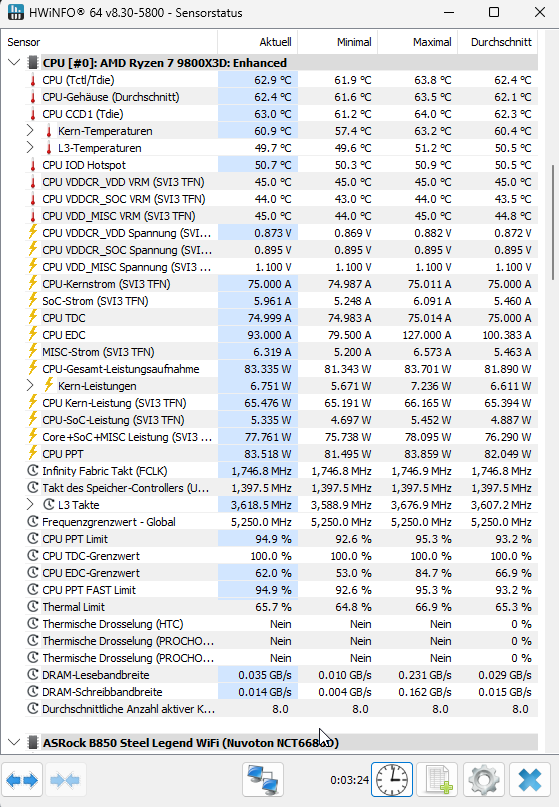Click the 1.100 V current VDD_MISC value
Screen dimensions: 559x807
tap(273, 267)
